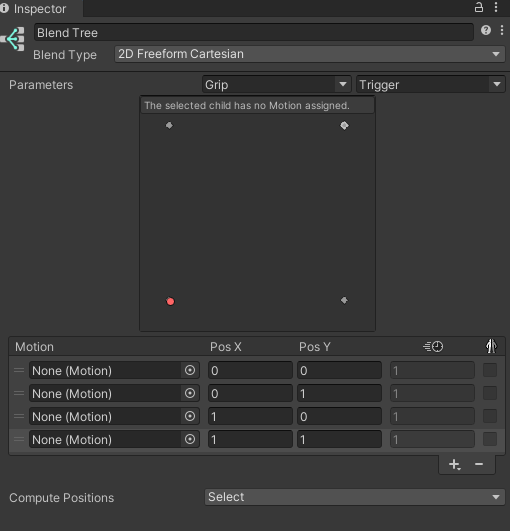The height and width of the screenshot is (531, 510).
Task: Select top-right motion point in blend graph
Action: click(344, 125)
